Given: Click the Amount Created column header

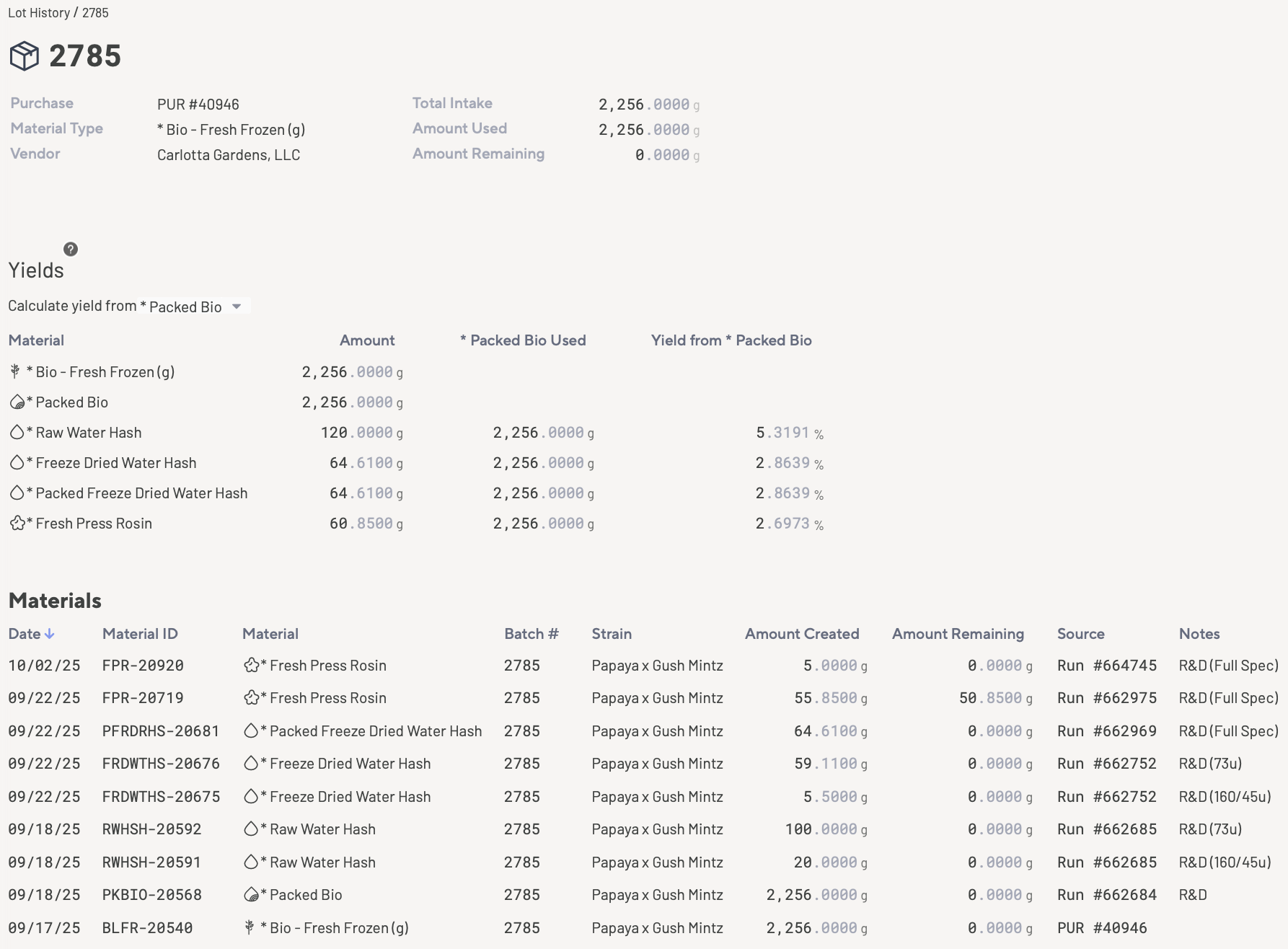Looking at the screenshot, I should 801,634.
